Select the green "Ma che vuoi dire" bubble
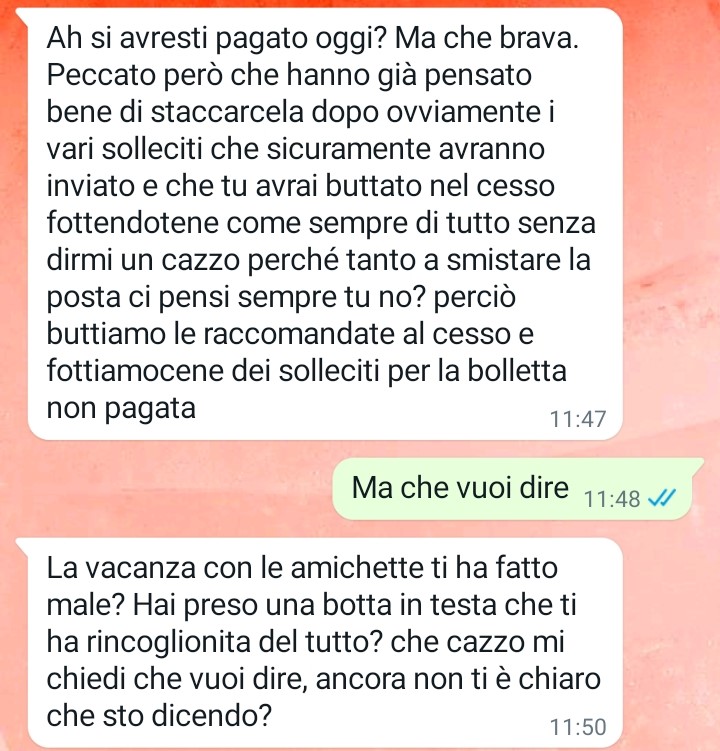 513,489
